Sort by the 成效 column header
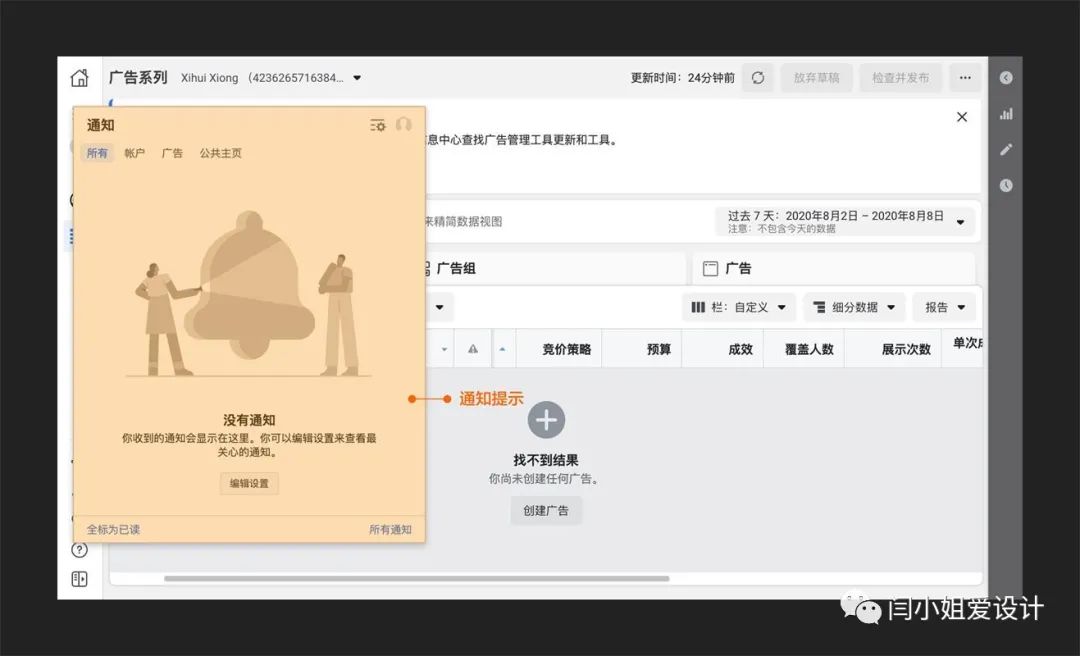 740,349
